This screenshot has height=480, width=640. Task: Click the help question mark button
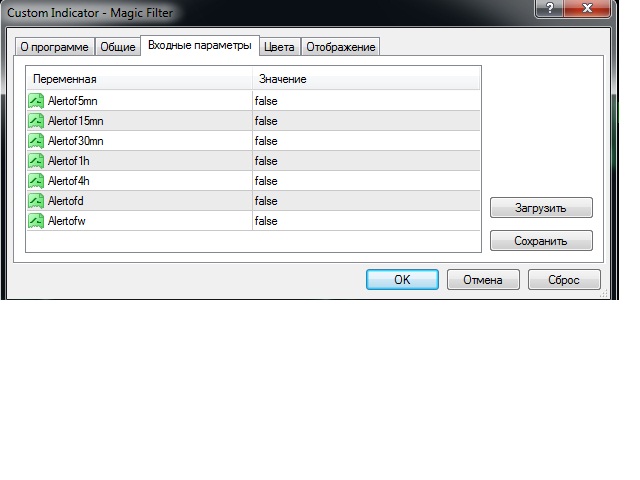click(549, 8)
